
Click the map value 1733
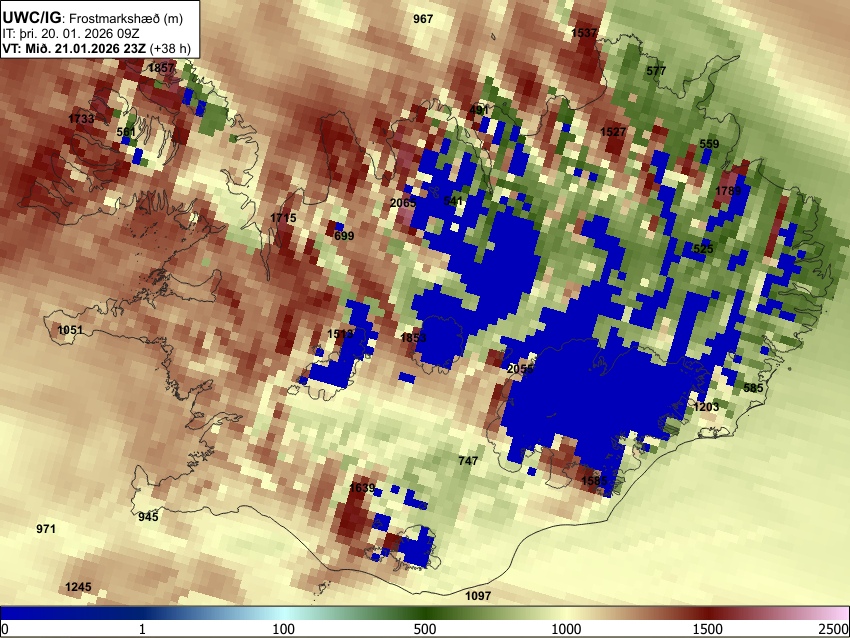tap(81, 119)
